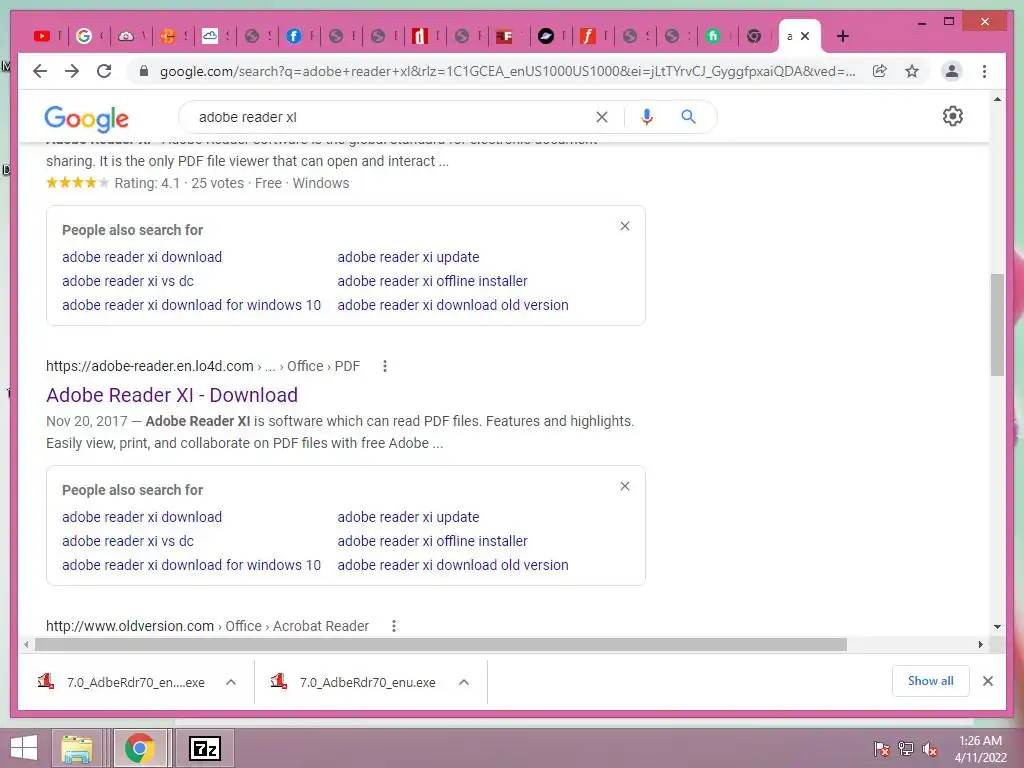Open the tab with the red italic 'f' icon
The image size is (1024, 768).
(588, 36)
